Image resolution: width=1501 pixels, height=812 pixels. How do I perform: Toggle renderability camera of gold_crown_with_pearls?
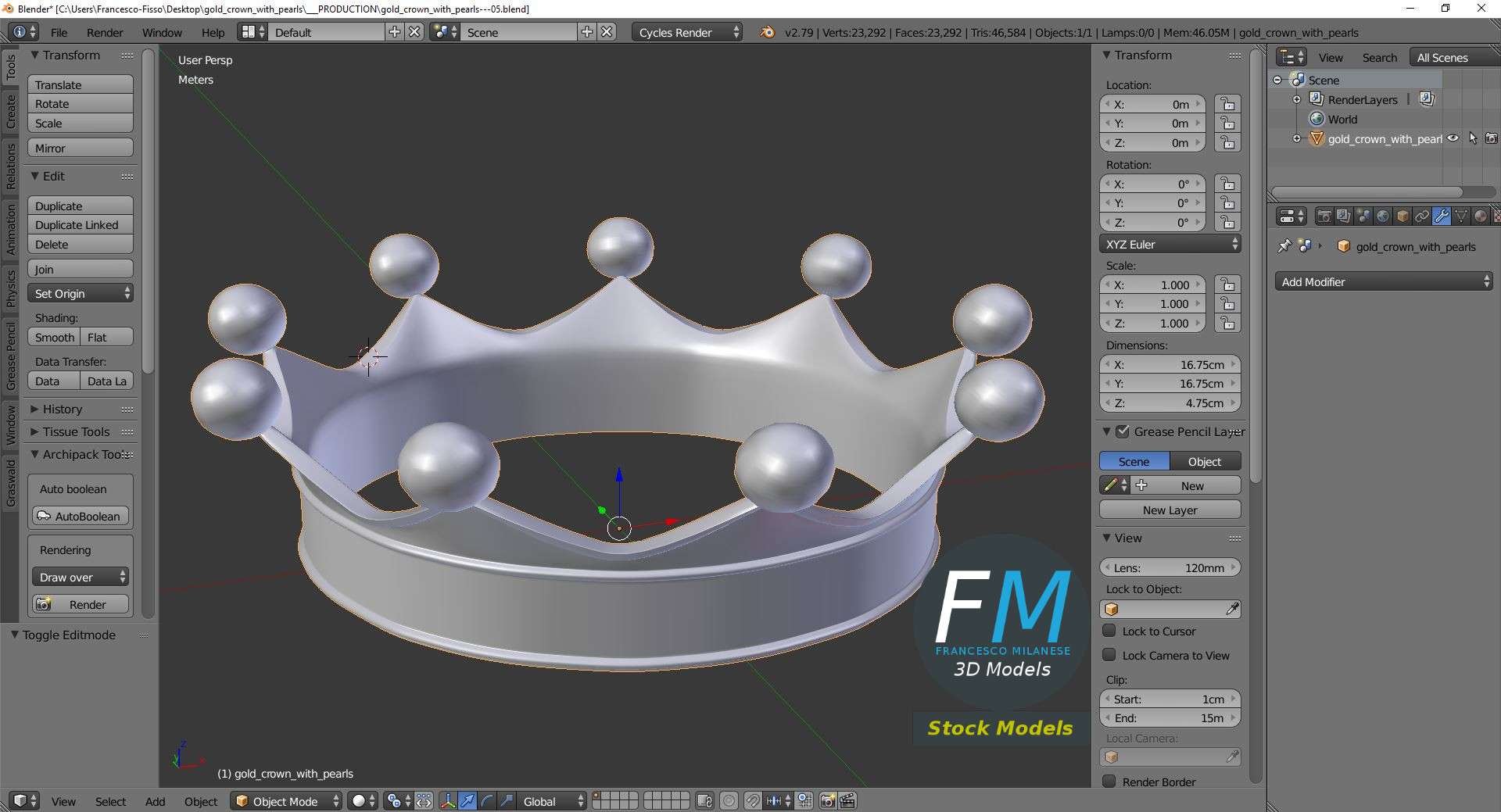point(1492,138)
